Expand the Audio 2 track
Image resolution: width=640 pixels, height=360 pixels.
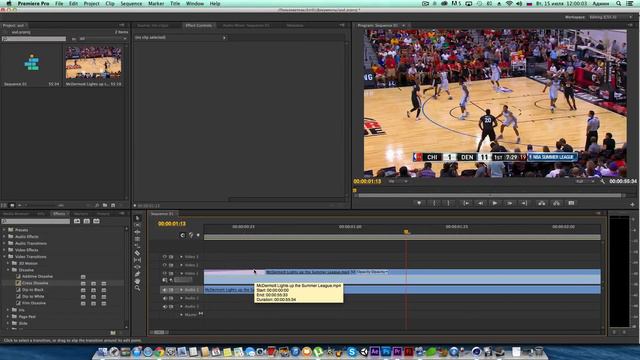182,298
